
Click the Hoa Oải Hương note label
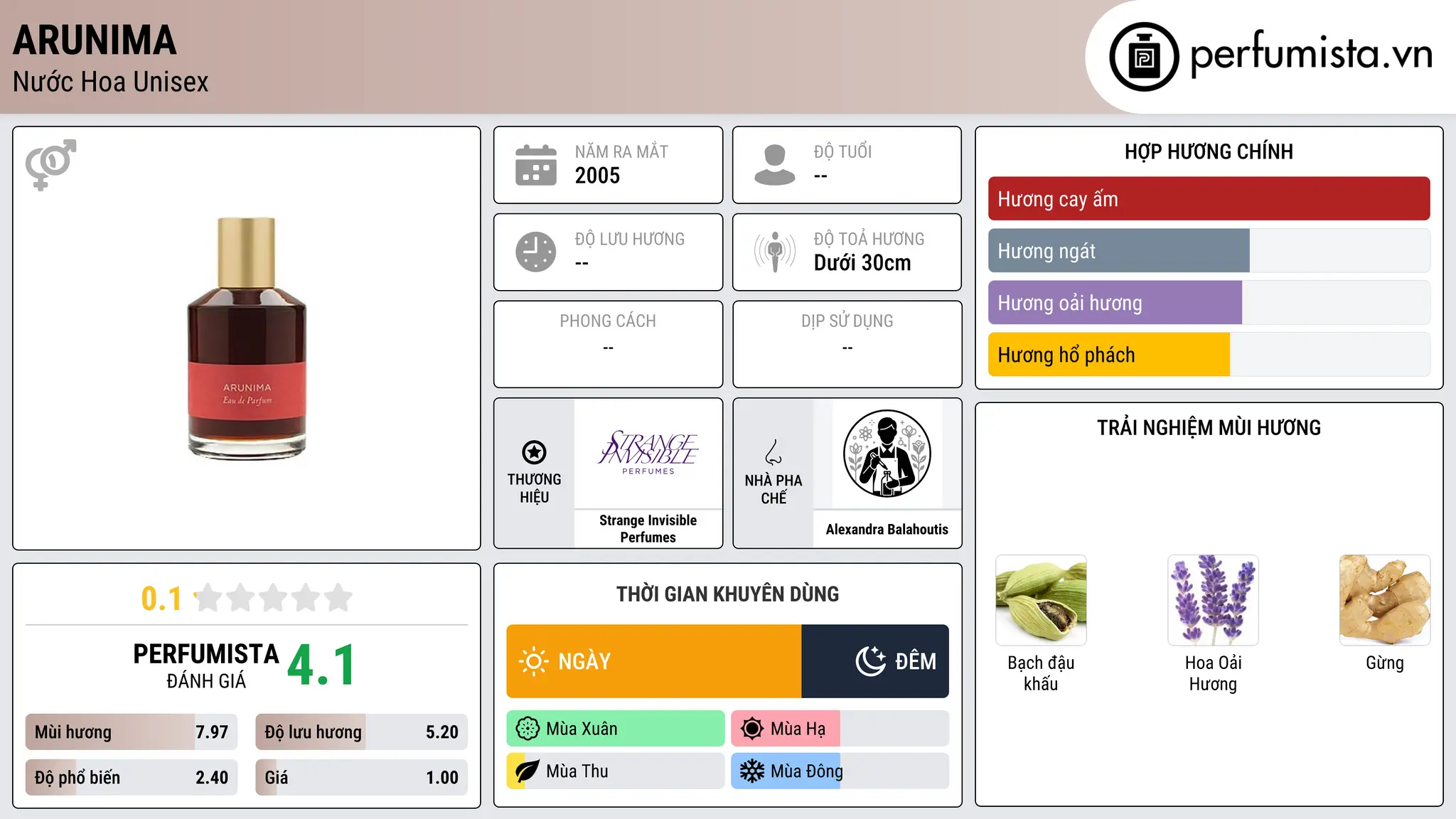(1213, 673)
